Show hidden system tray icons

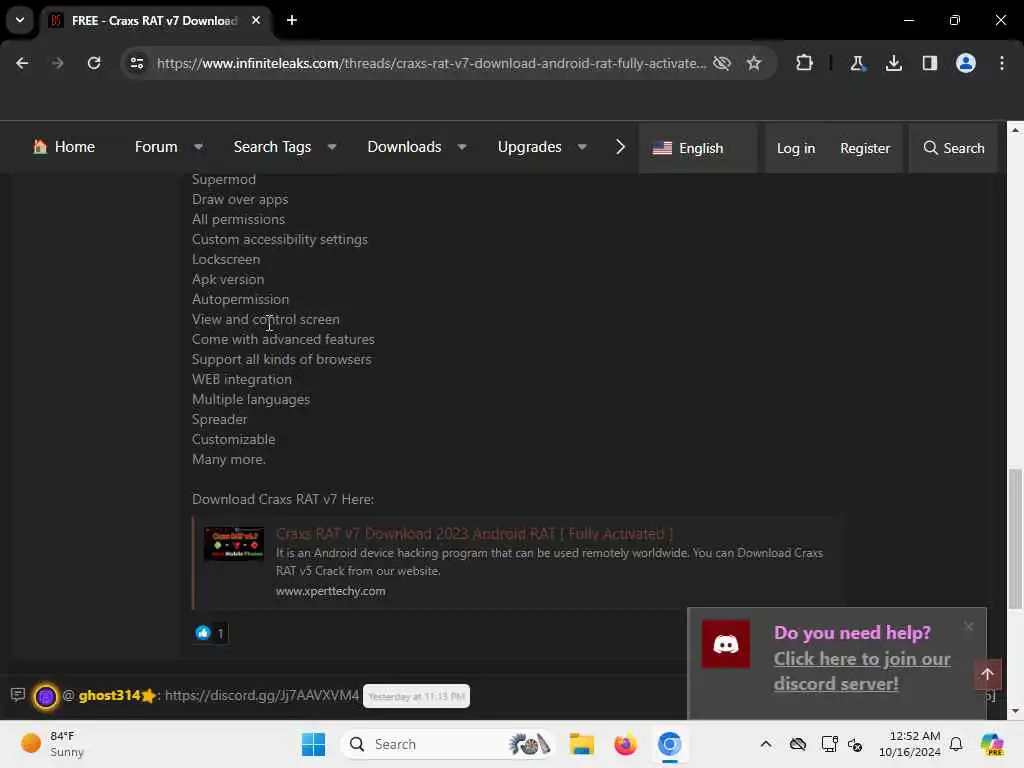(766, 744)
